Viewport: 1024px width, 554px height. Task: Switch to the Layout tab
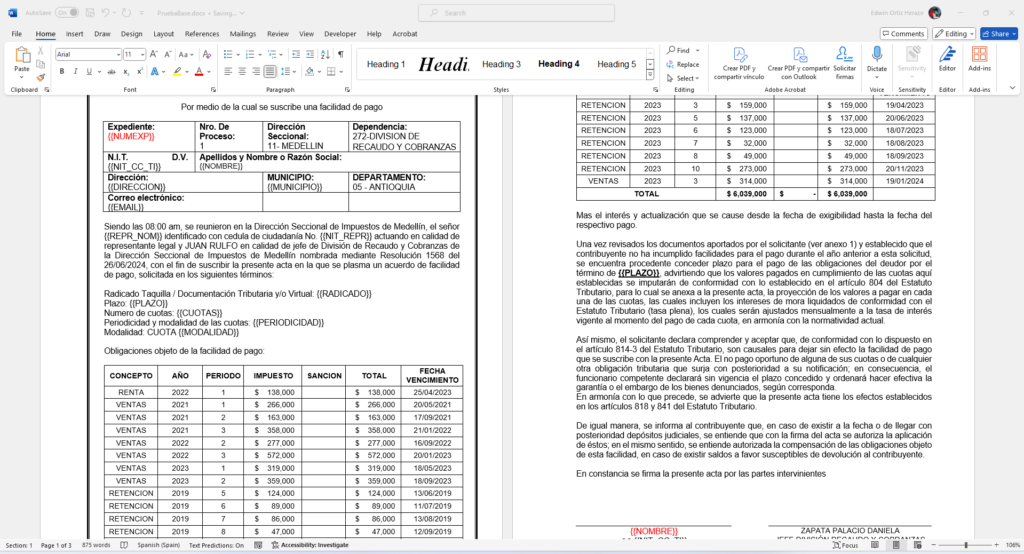coord(163,33)
